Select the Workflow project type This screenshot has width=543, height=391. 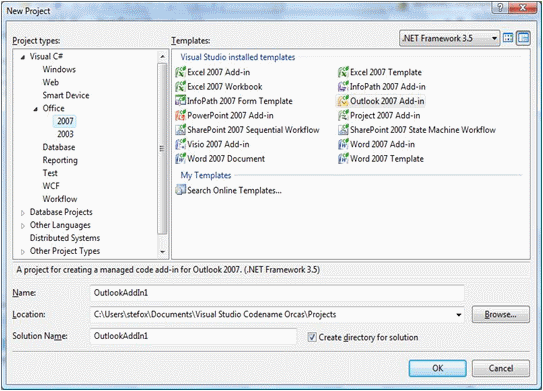coord(60,199)
